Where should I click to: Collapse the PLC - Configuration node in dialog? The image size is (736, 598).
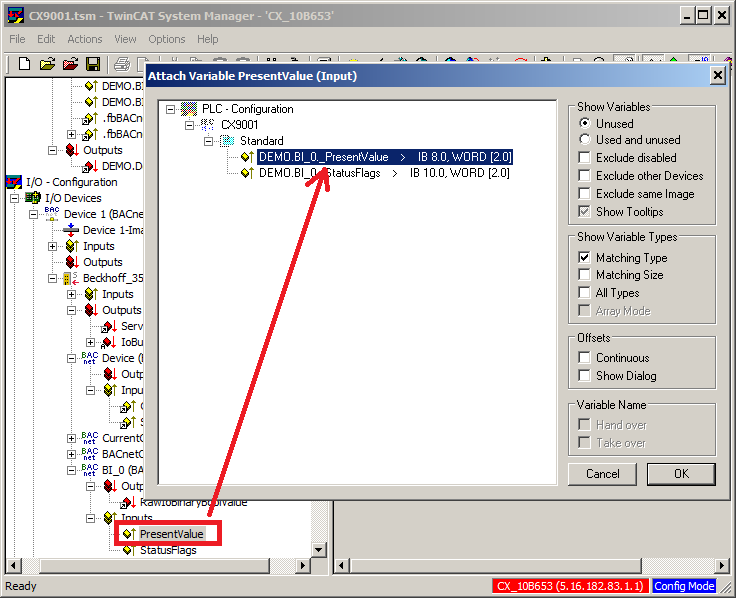pos(170,109)
